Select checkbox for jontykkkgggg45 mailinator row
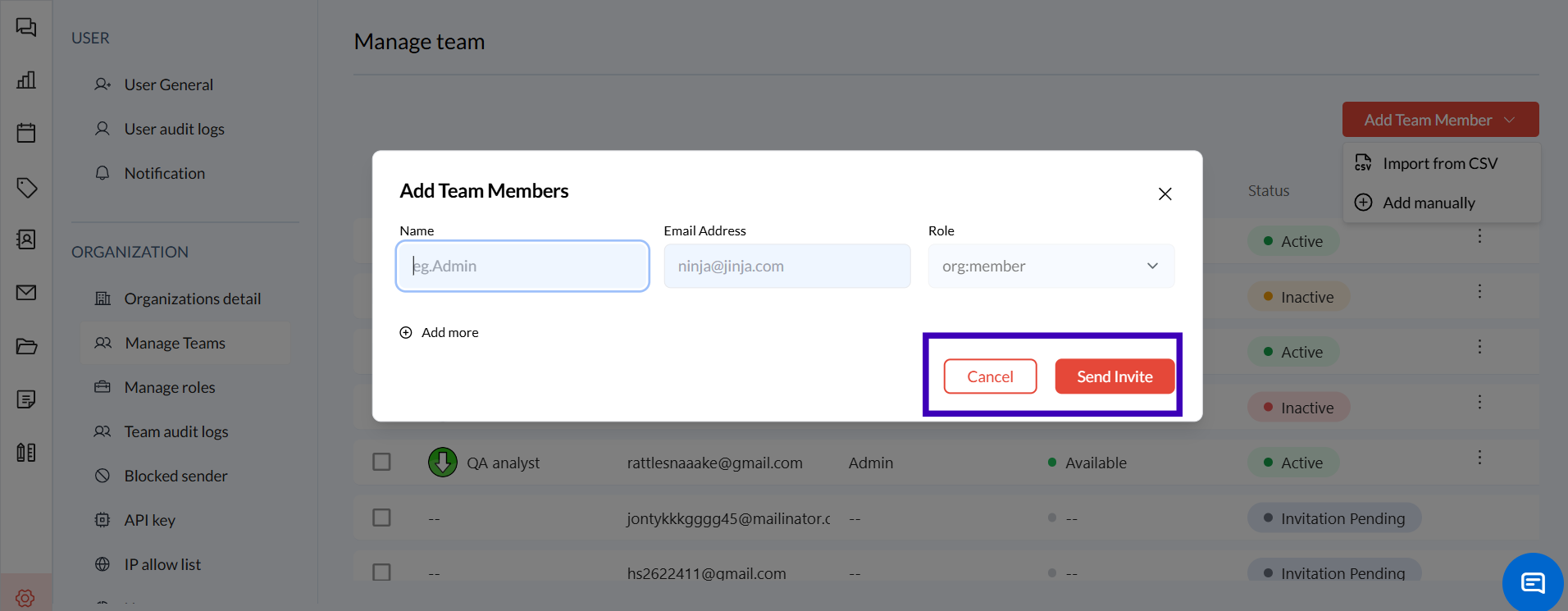Screen dimensions: 1568x611 [x=381, y=518]
